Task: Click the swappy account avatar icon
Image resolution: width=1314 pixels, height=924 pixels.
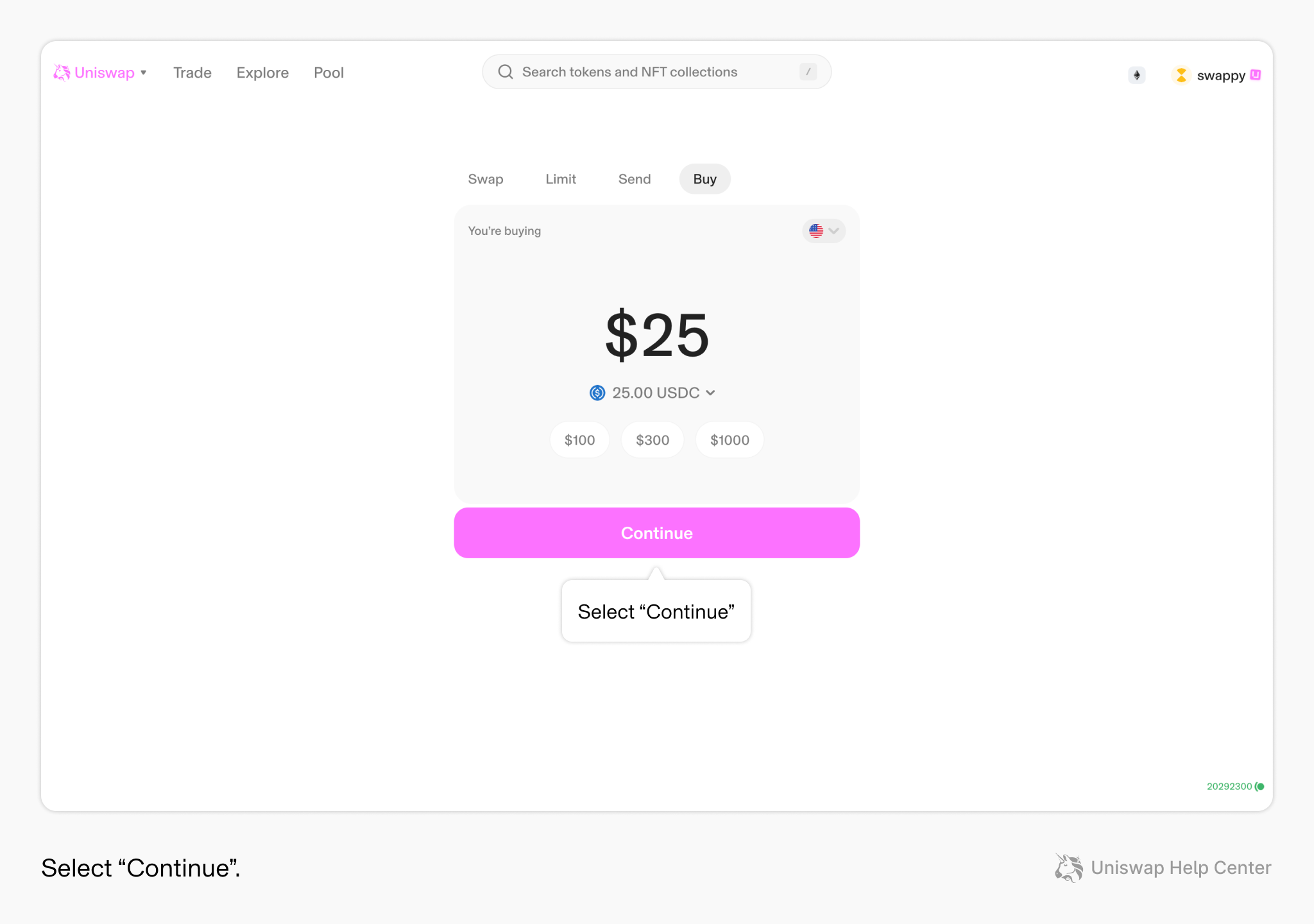Action: click(x=1181, y=75)
